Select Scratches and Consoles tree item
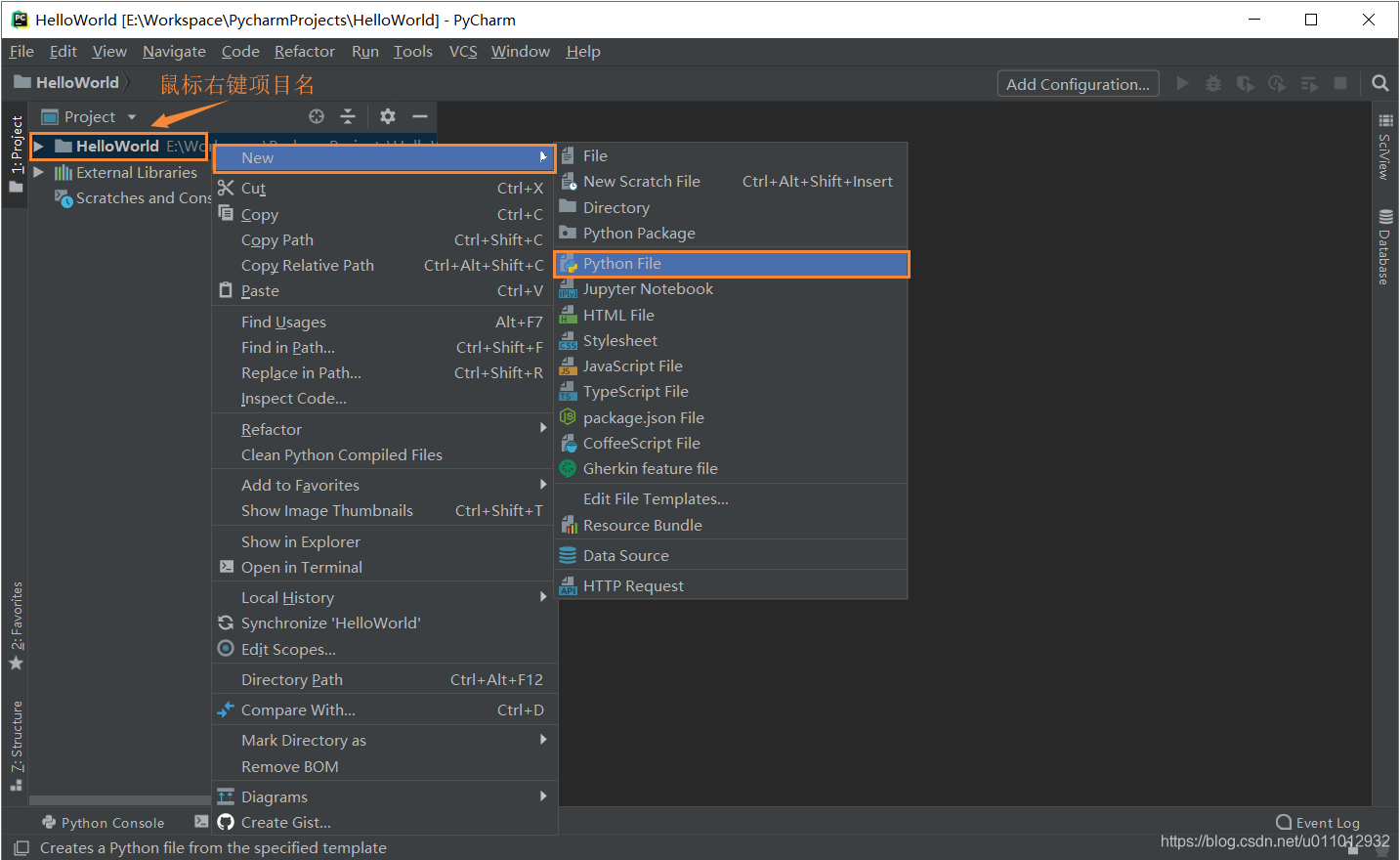Screen dimensions: 1400x860 pos(132,197)
